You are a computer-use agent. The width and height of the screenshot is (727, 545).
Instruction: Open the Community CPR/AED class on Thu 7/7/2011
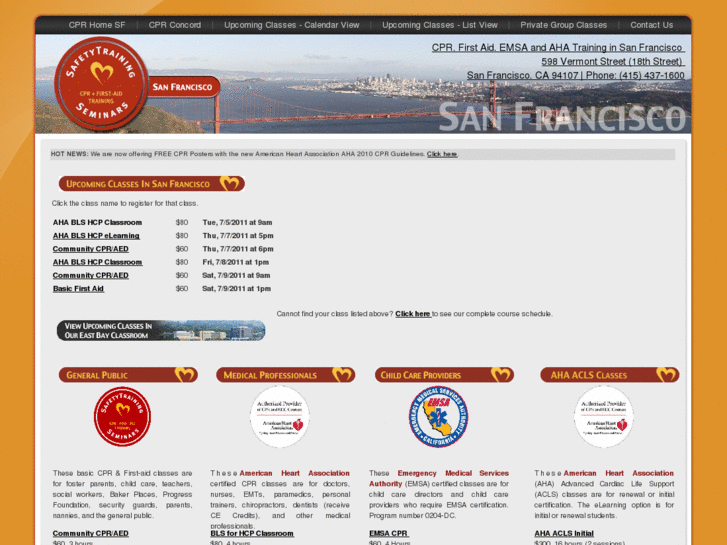point(90,249)
